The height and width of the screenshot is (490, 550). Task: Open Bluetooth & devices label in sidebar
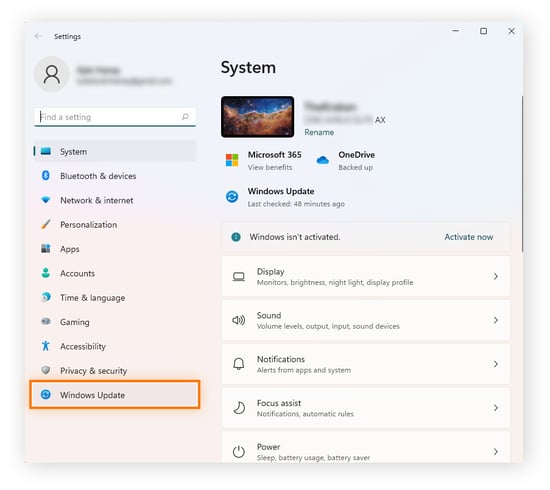pos(98,176)
